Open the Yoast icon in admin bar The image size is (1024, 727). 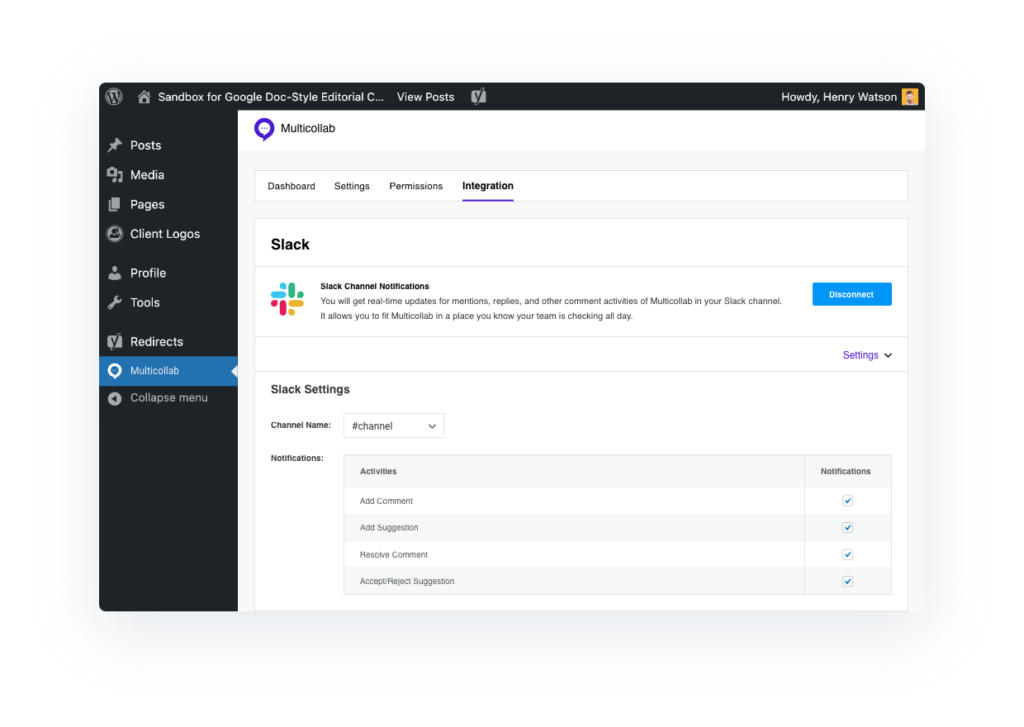click(x=479, y=97)
